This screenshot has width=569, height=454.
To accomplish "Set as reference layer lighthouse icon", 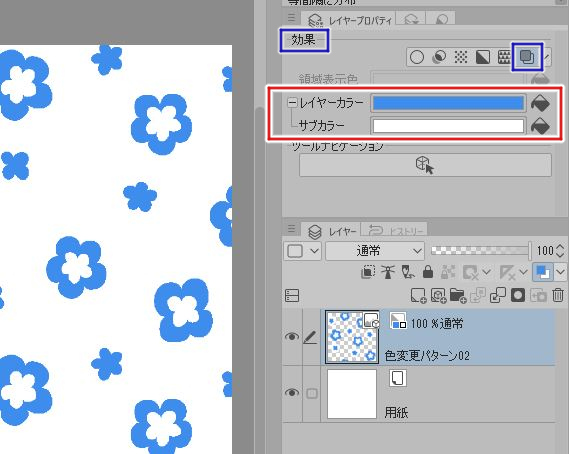I will click(x=388, y=272).
